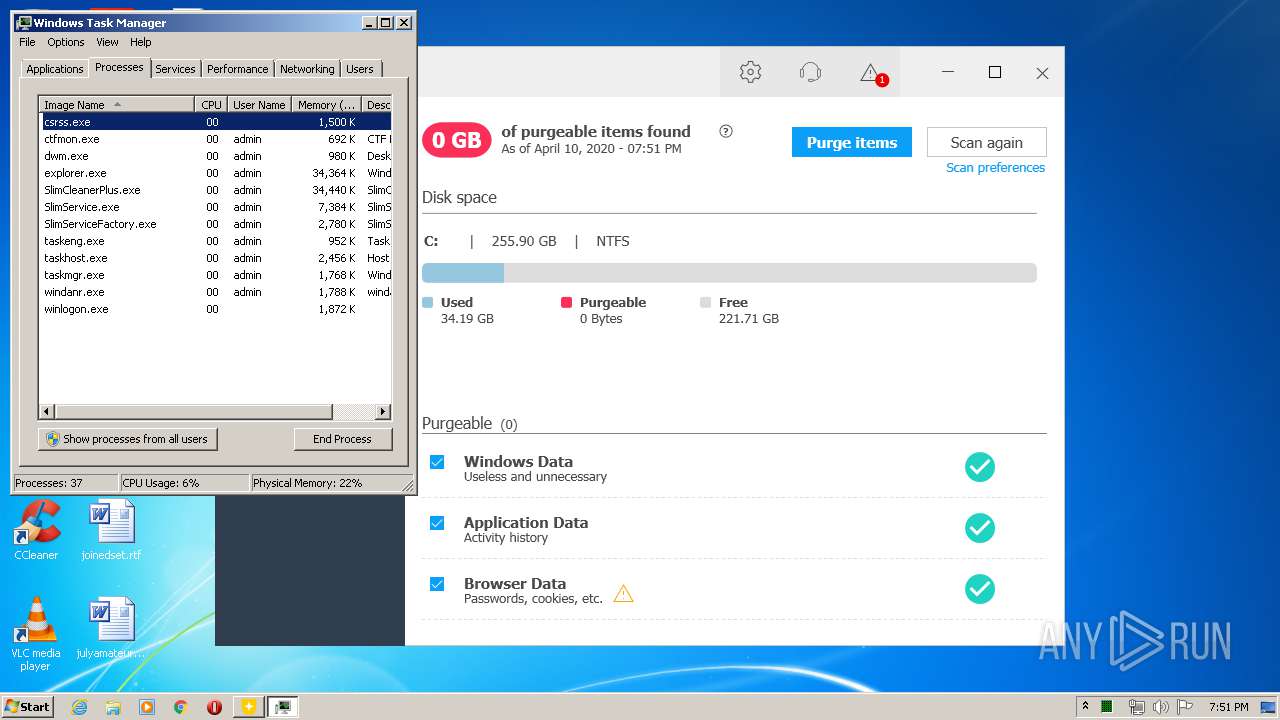Viewport: 1280px width, 720px height.
Task: Select the dwm.exe process row
Action: click(x=214, y=156)
